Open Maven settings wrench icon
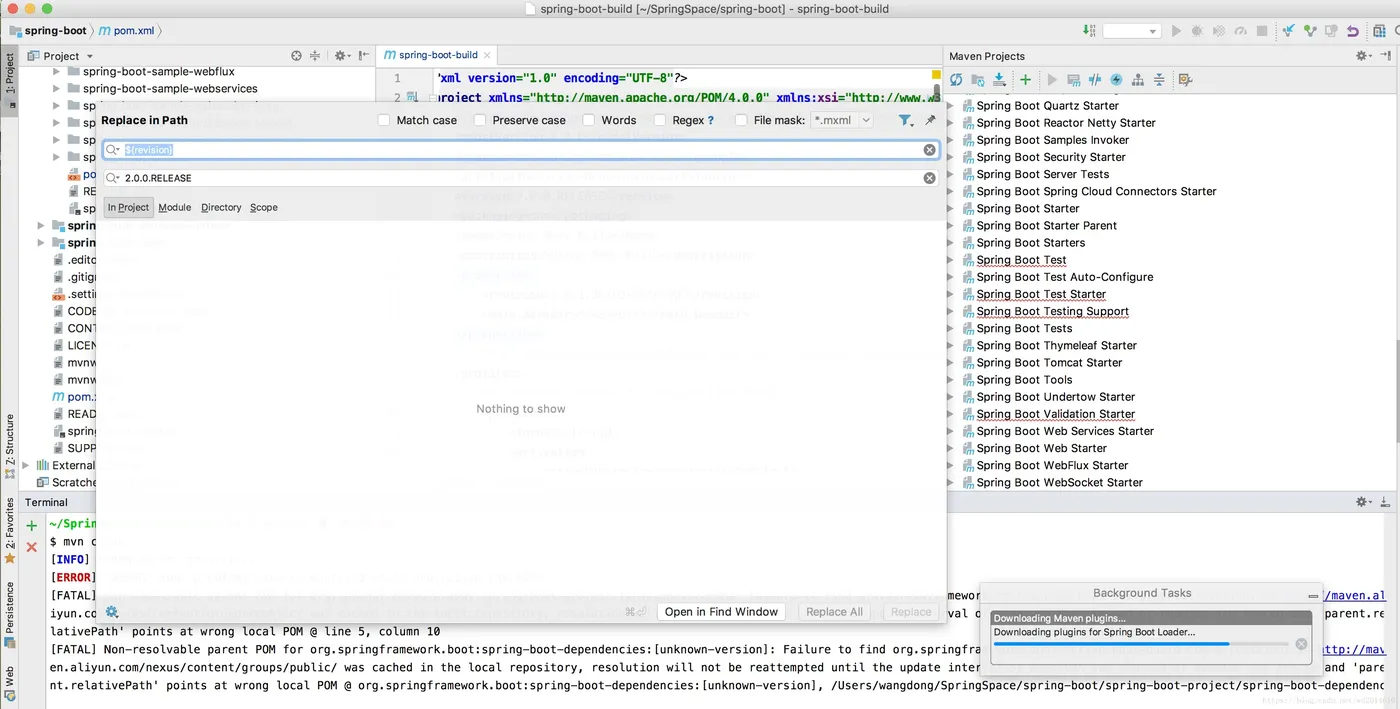This screenshot has width=1400, height=709. tap(1185, 79)
